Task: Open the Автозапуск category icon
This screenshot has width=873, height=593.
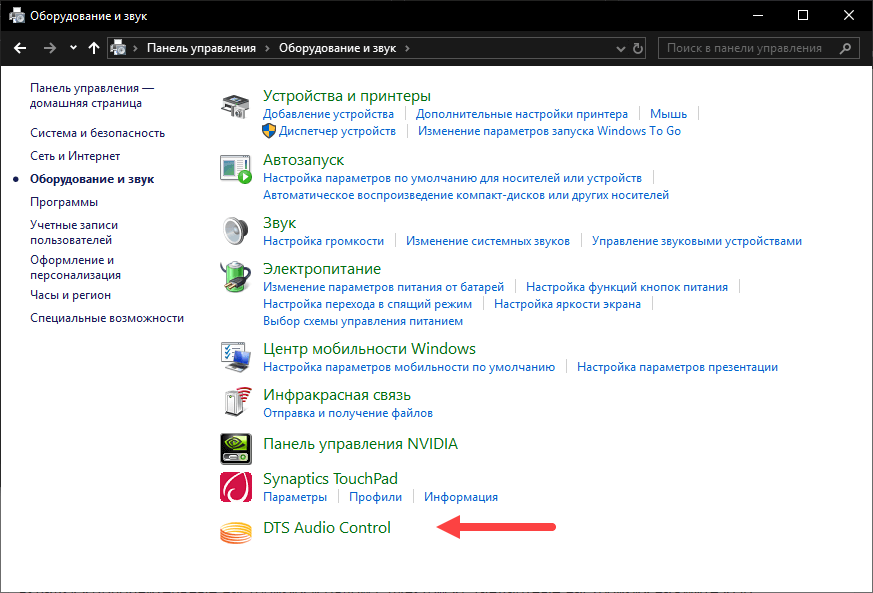Action: tap(236, 169)
